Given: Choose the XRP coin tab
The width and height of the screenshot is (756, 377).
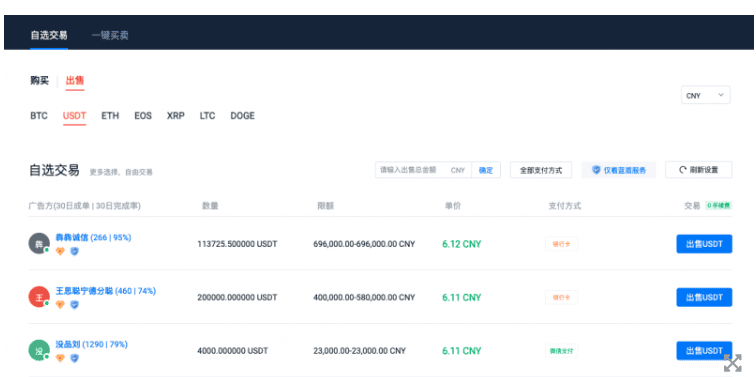Looking at the screenshot, I should pos(176,116).
